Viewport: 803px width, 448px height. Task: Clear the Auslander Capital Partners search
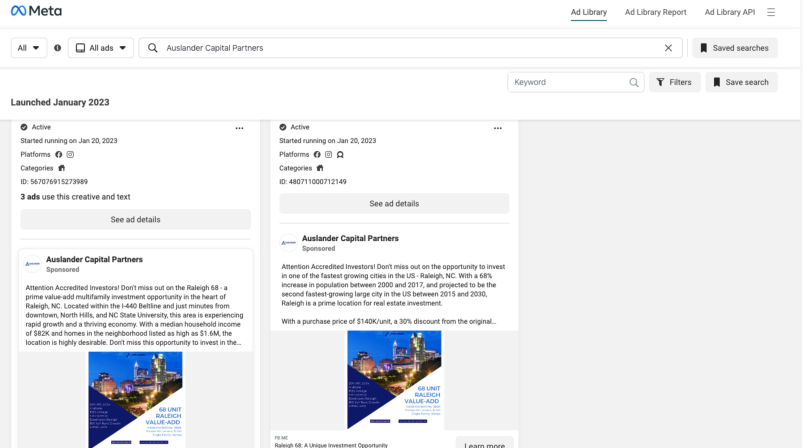tap(668, 48)
